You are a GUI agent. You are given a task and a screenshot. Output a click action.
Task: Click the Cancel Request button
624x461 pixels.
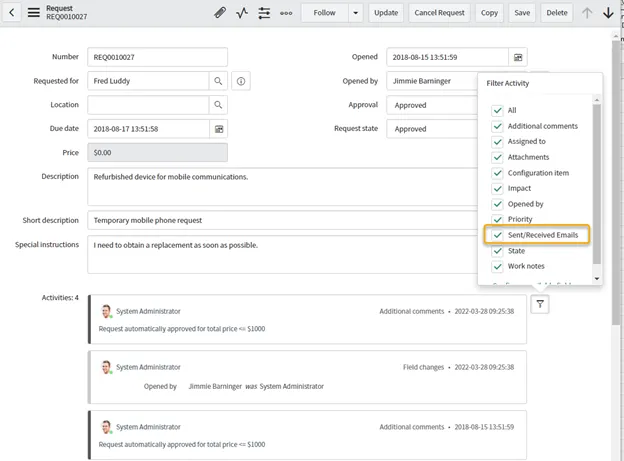(x=439, y=13)
